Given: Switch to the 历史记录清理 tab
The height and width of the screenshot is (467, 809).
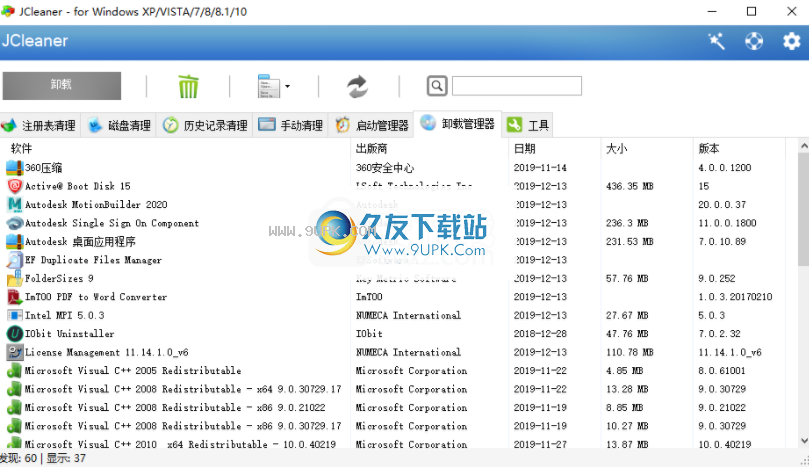Looking at the screenshot, I should 205,125.
